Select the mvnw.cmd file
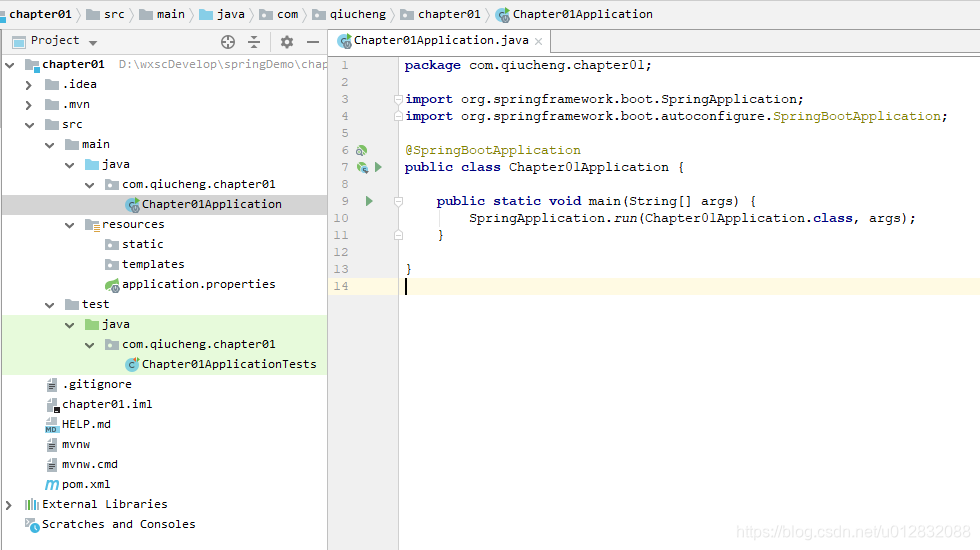The image size is (980, 550). [x=89, y=464]
